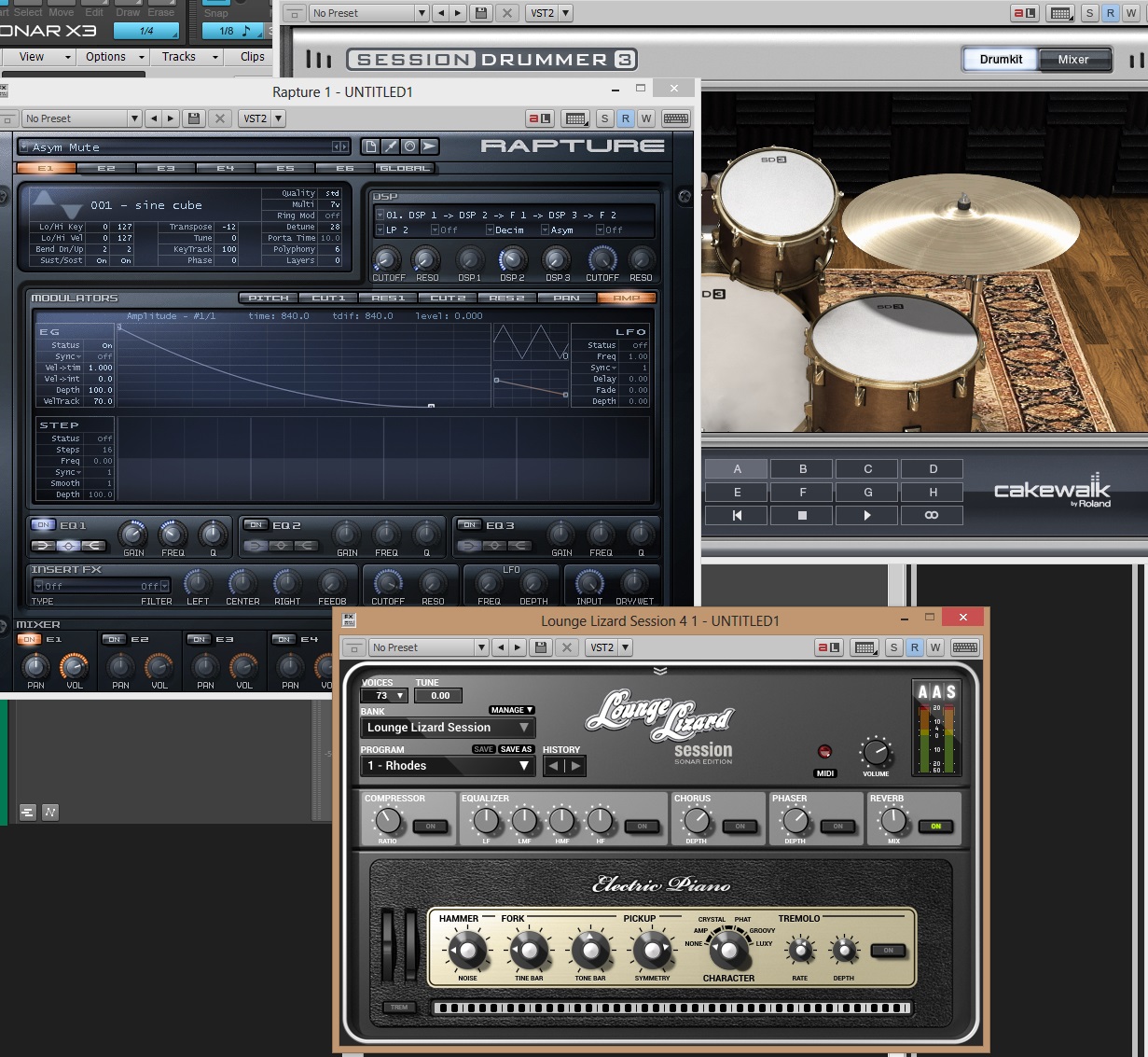Screen dimensions: 1148x1057
Task: Open the View menu in SONAR
Action: tap(41, 57)
